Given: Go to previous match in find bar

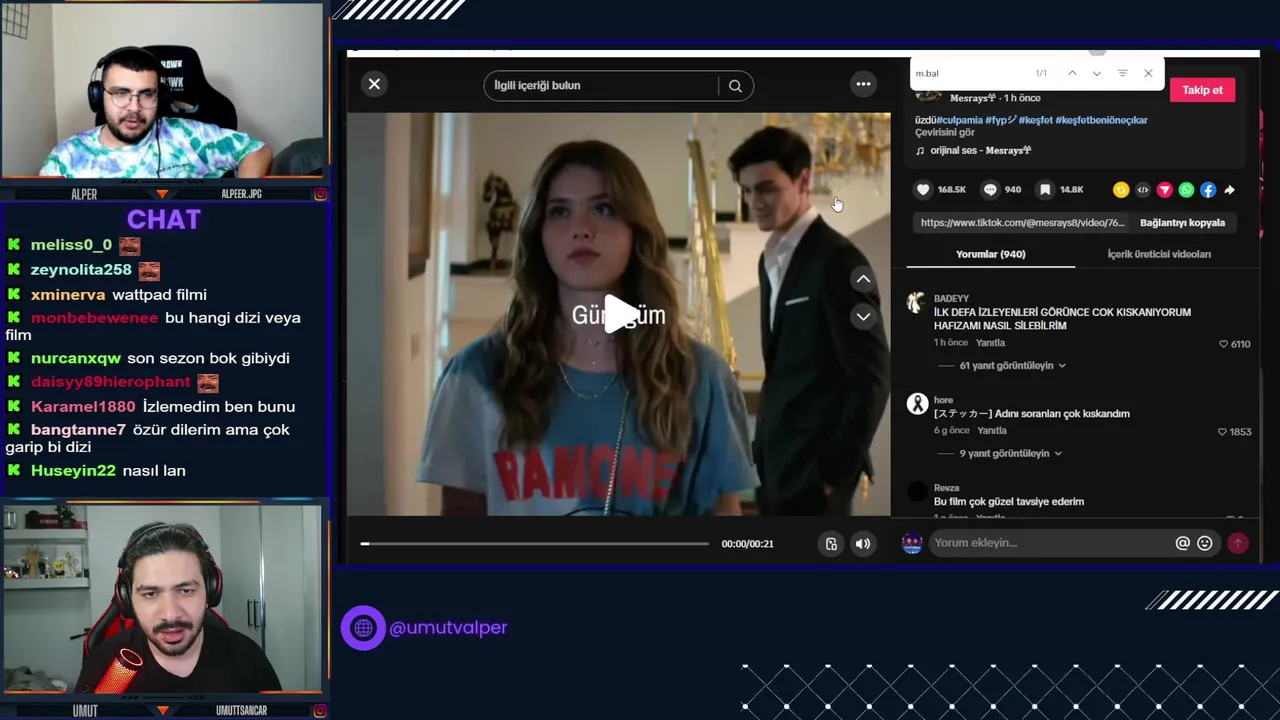Looking at the screenshot, I should (x=1072, y=73).
